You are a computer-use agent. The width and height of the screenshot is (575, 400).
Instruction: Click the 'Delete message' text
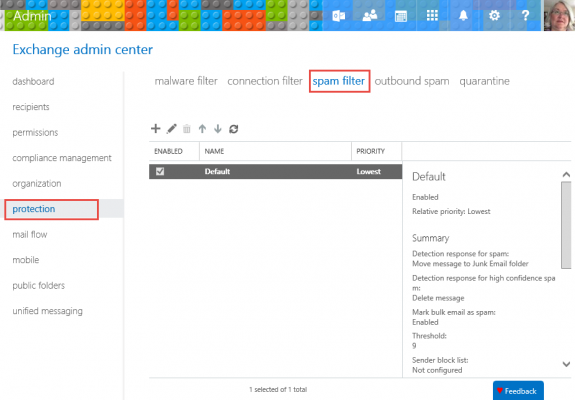pos(438,298)
